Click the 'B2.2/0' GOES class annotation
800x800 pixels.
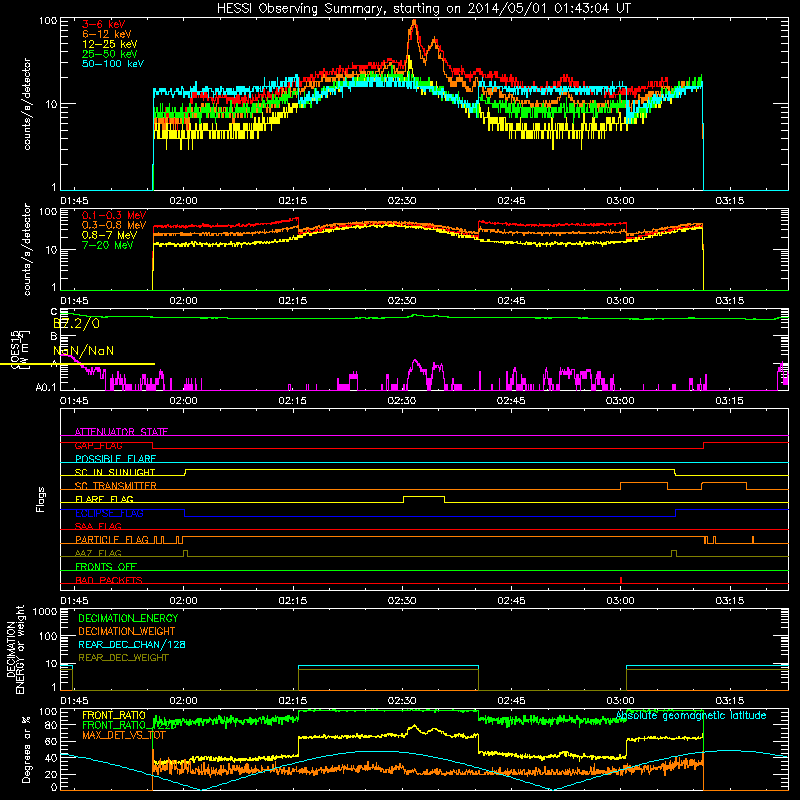click(x=77, y=323)
